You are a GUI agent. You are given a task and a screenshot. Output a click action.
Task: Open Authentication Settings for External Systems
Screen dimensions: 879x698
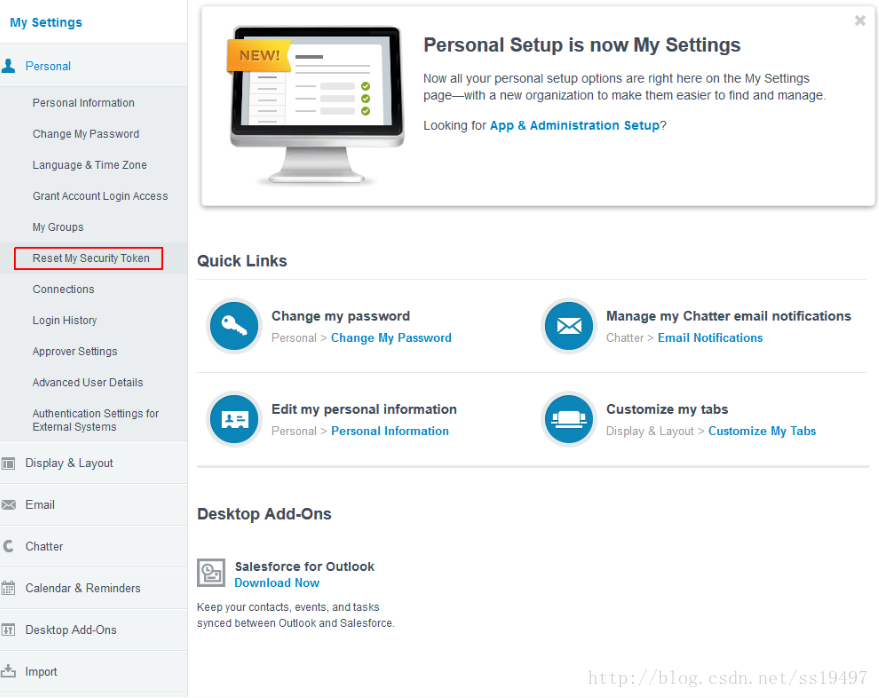point(96,420)
